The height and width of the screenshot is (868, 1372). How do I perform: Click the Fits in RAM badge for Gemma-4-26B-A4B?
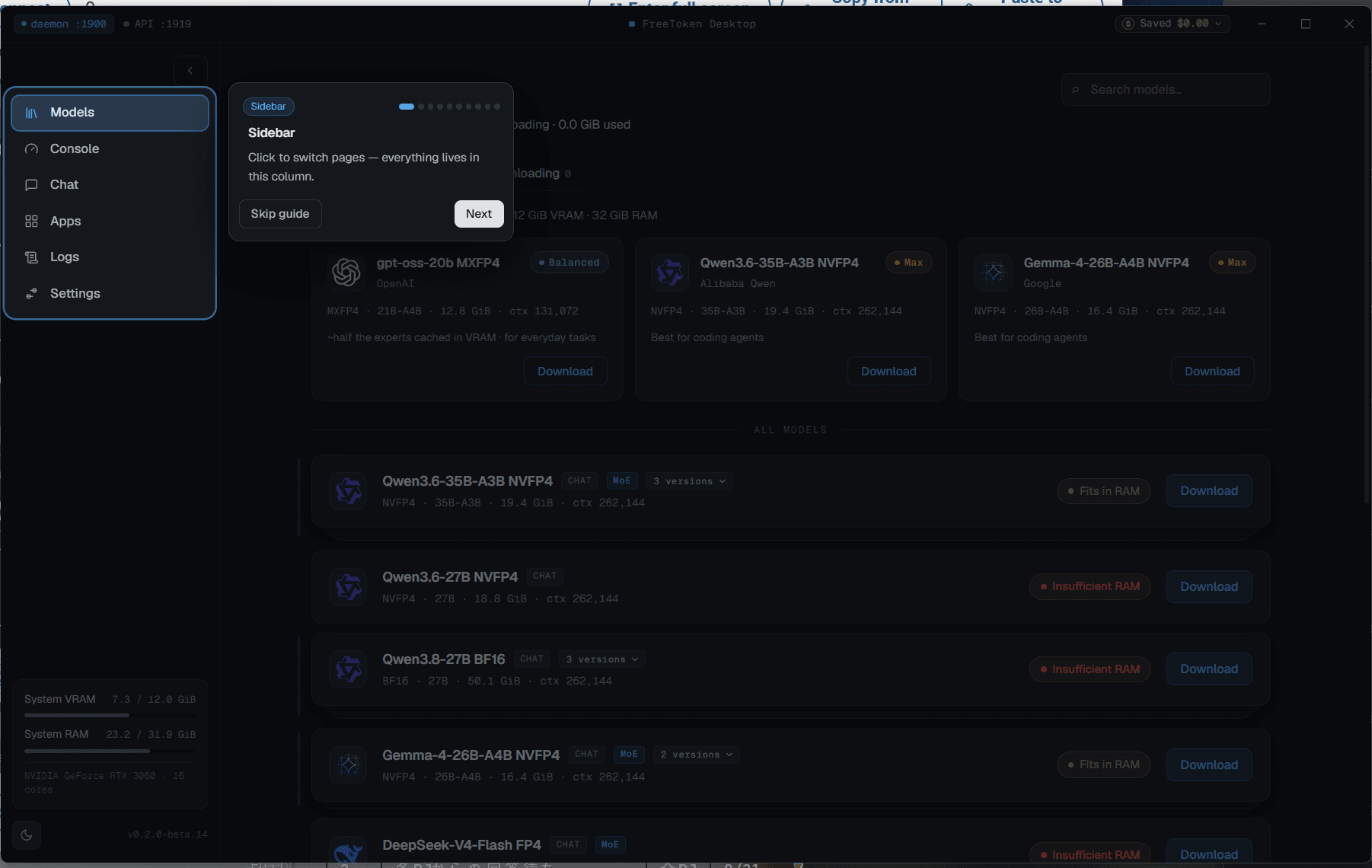(x=1103, y=765)
